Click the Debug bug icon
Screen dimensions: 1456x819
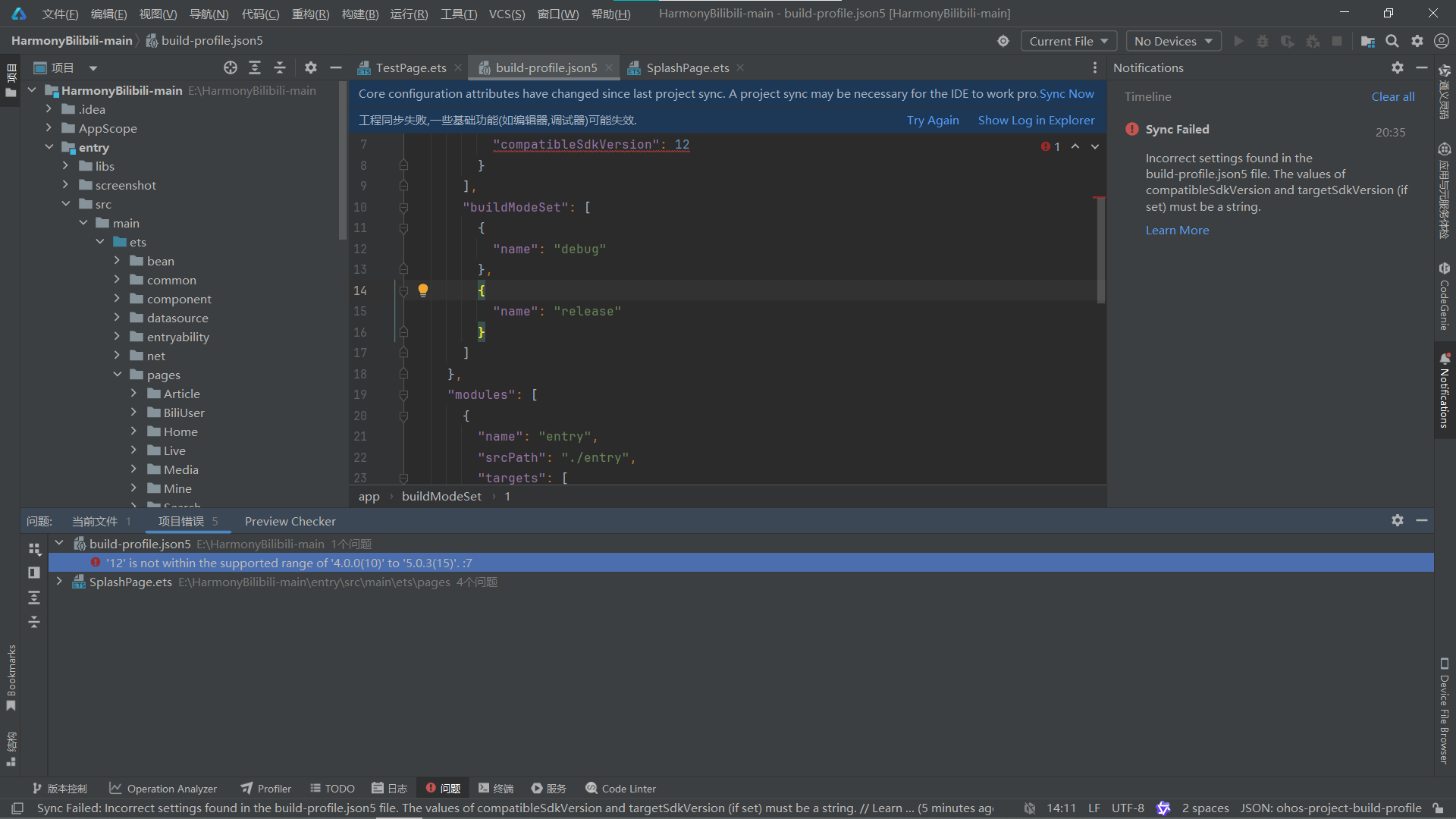pyautogui.click(x=1263, y=41)
